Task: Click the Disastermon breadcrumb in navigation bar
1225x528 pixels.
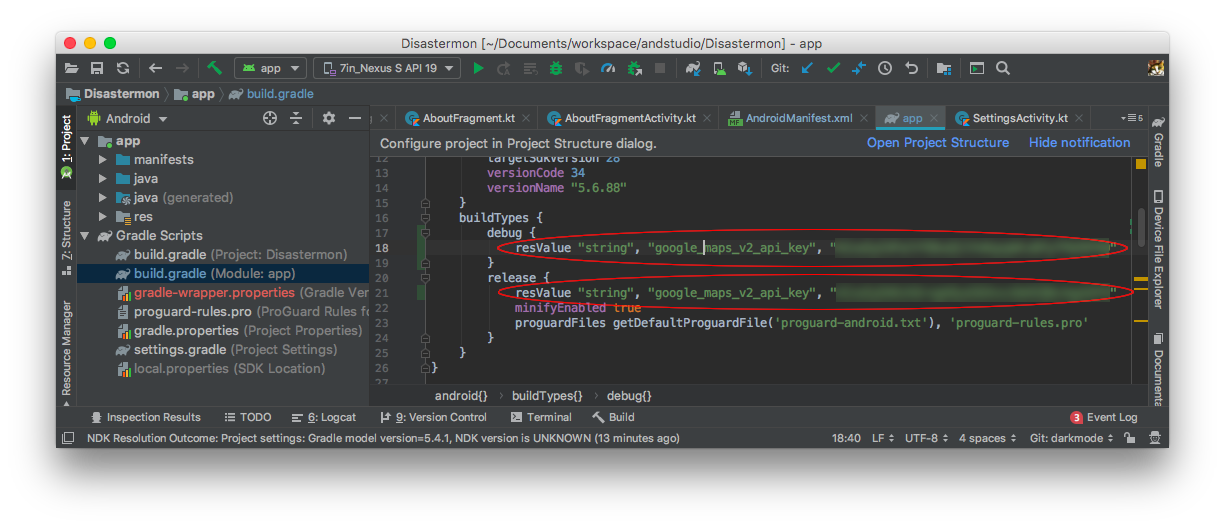Action: point(112,94)
